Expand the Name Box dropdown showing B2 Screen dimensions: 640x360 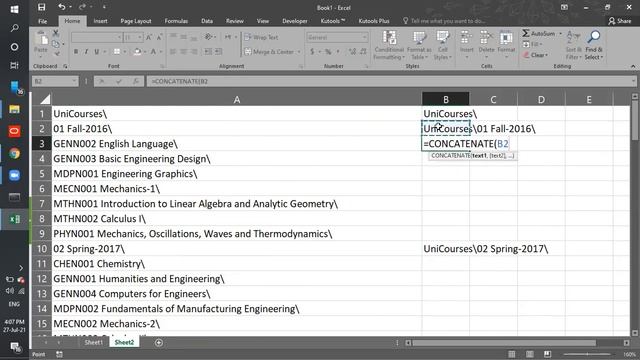click(x=74, y=81)
